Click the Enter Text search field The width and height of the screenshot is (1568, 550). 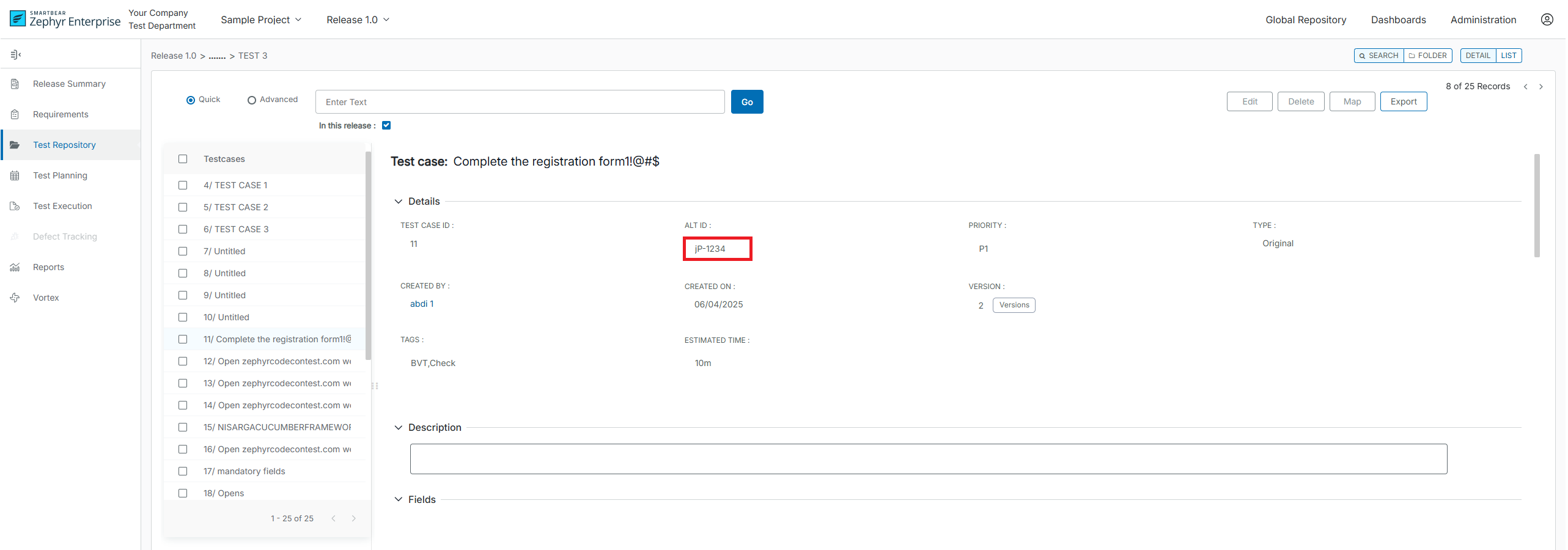tap(520, 102)
